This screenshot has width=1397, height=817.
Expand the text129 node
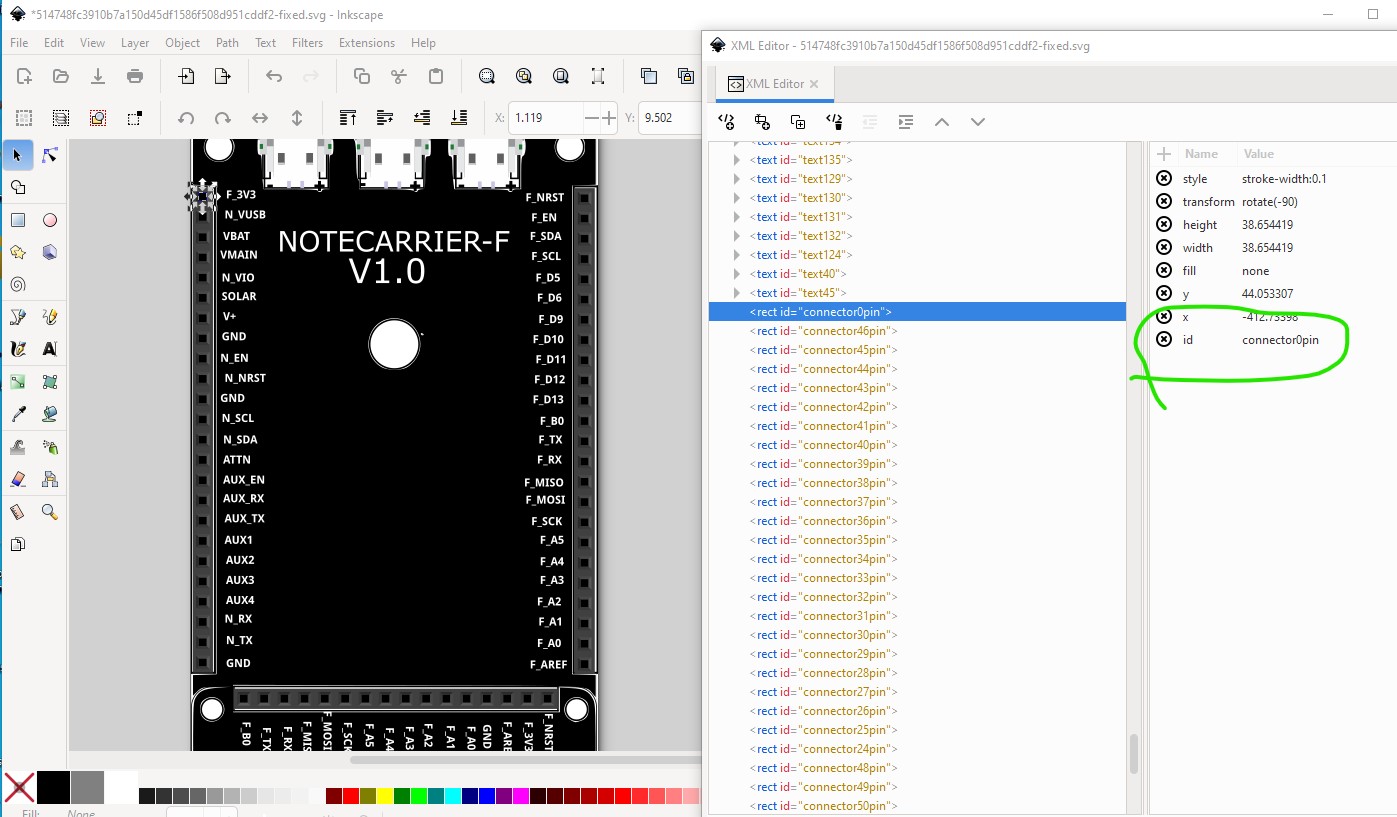click(737, 179)
